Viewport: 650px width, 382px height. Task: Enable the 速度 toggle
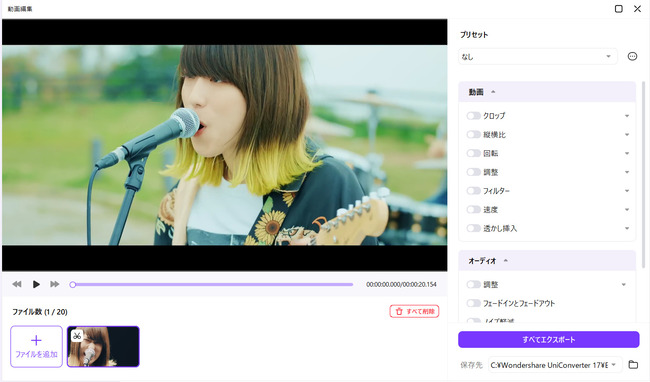(x=473, y=209)
